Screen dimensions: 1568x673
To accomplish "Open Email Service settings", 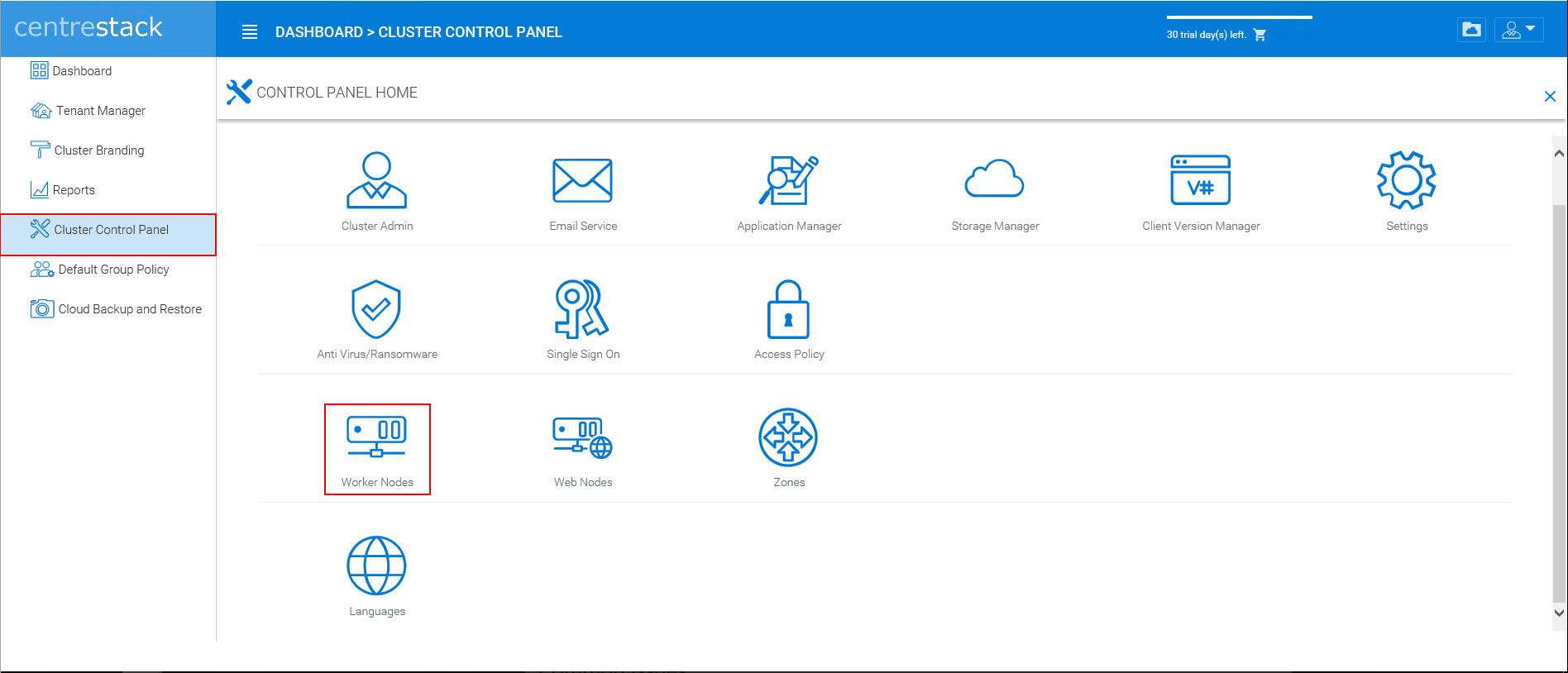I will click(x=582, y=181).
